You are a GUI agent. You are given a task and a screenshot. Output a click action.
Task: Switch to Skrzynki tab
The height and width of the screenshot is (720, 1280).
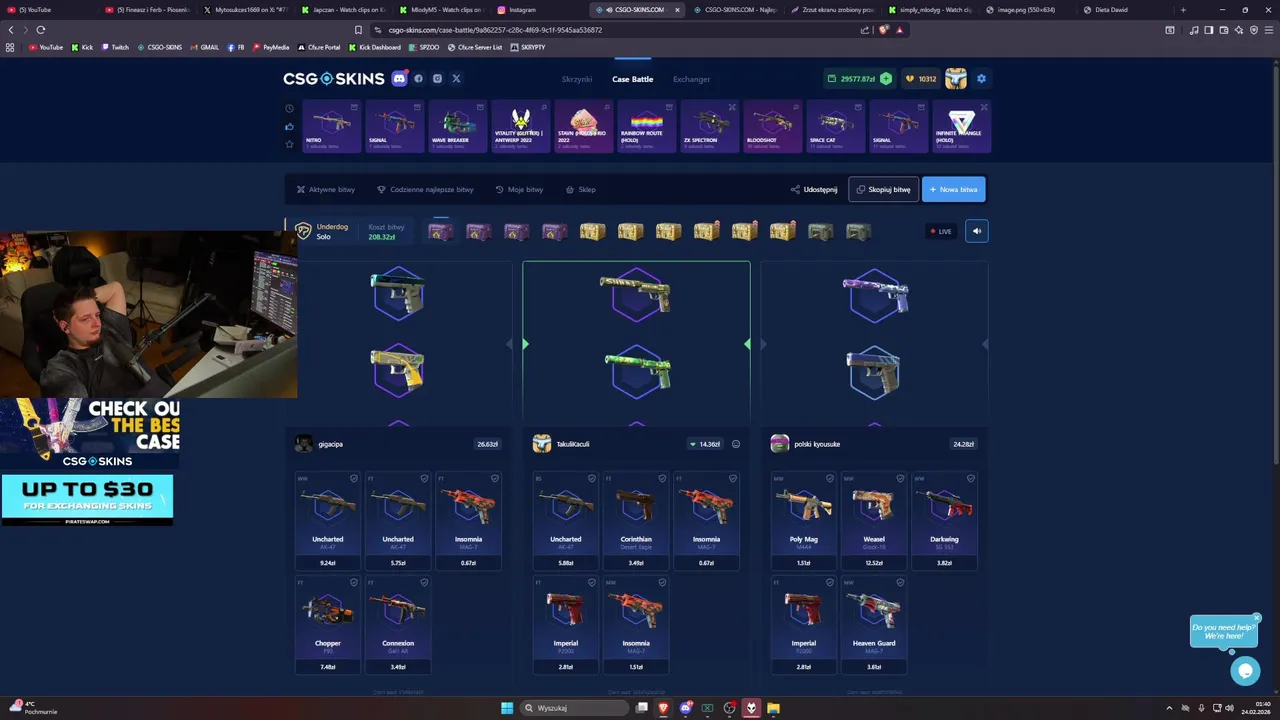pos(577,79)
